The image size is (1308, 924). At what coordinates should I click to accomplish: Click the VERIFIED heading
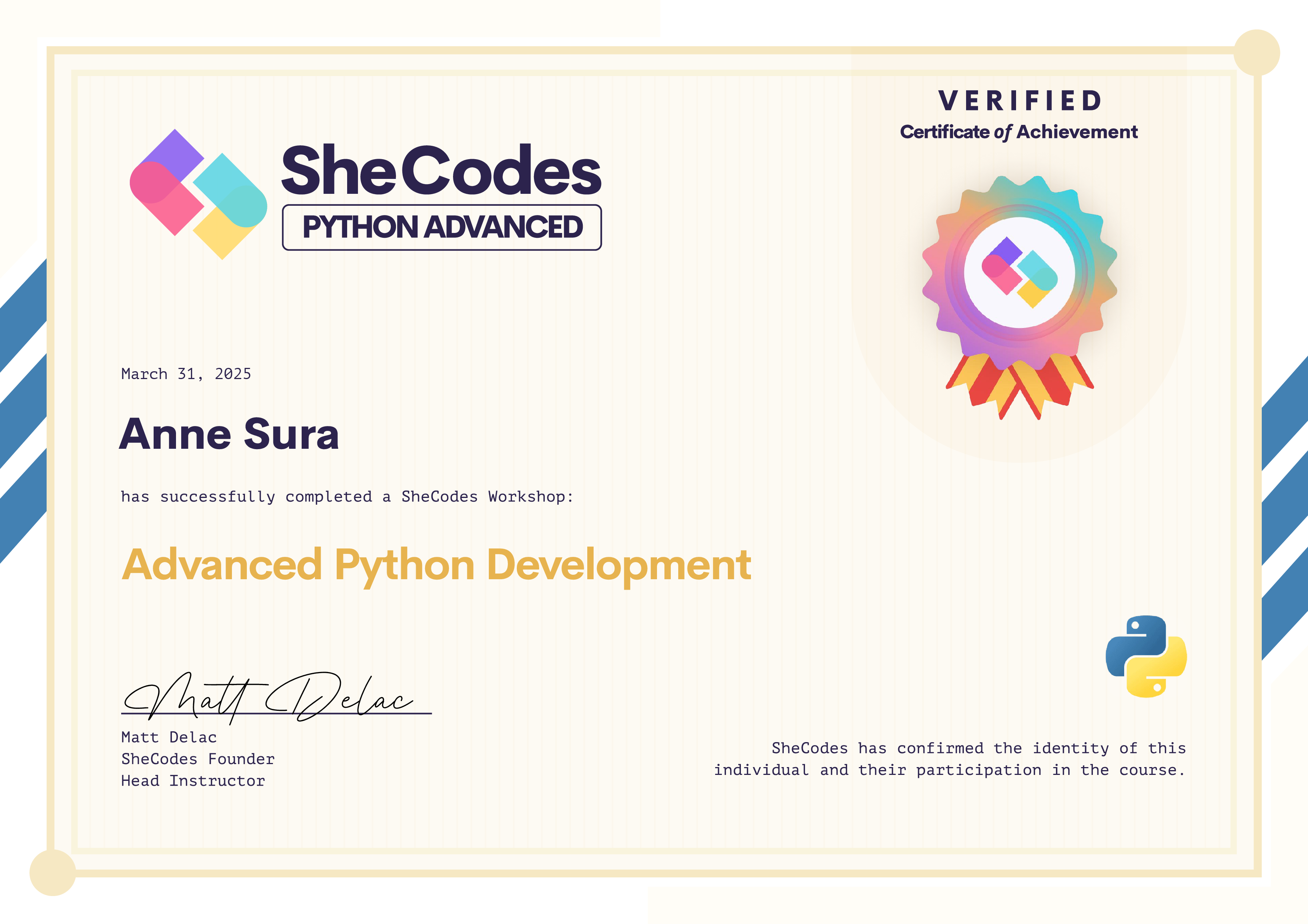pyautogui.click(x=1019, y=101)
